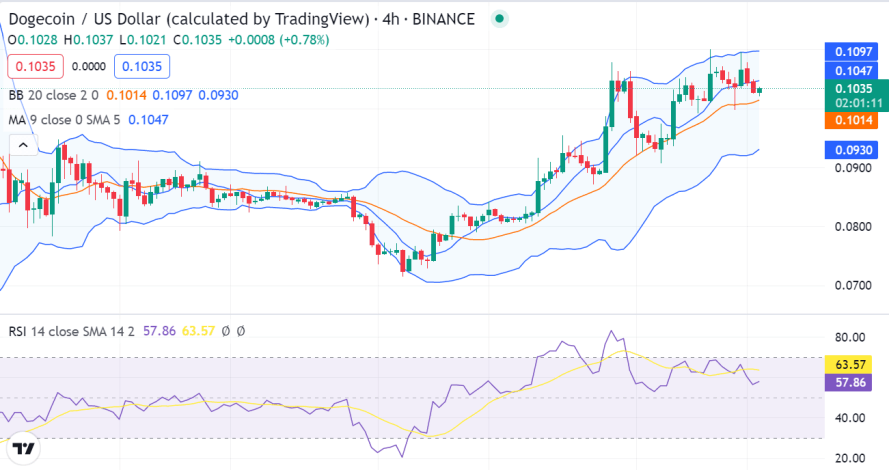
Task: Click the green market status dot
Action: [x=499, y=19]
